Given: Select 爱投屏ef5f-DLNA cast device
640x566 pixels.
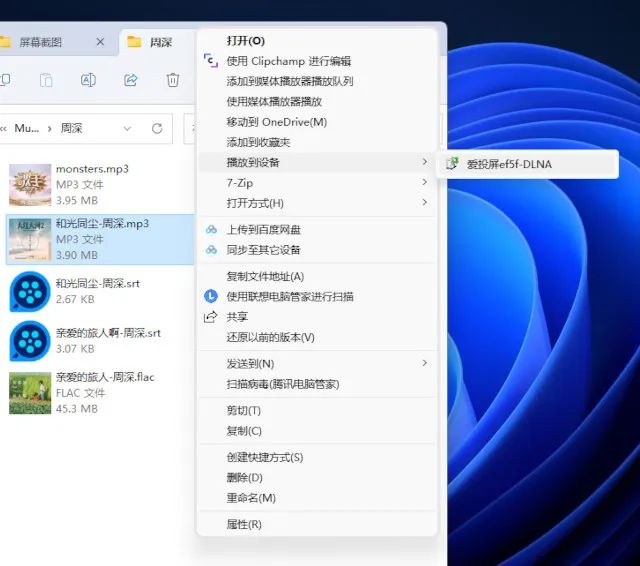Looking at the screenshot, I should click(508, 164).
